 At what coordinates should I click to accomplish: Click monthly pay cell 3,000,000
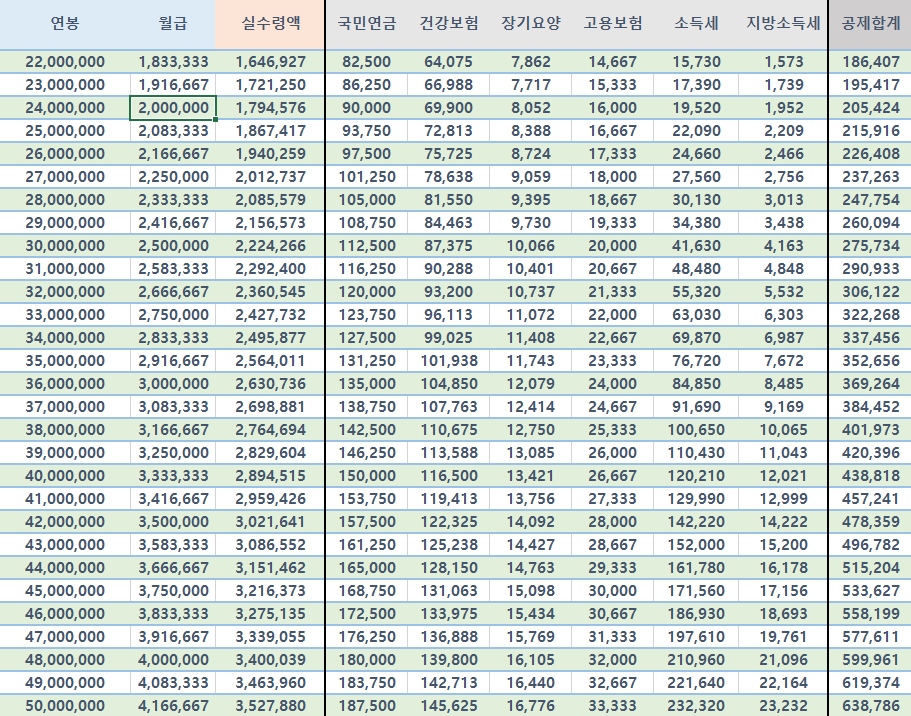tap(173, 384)
